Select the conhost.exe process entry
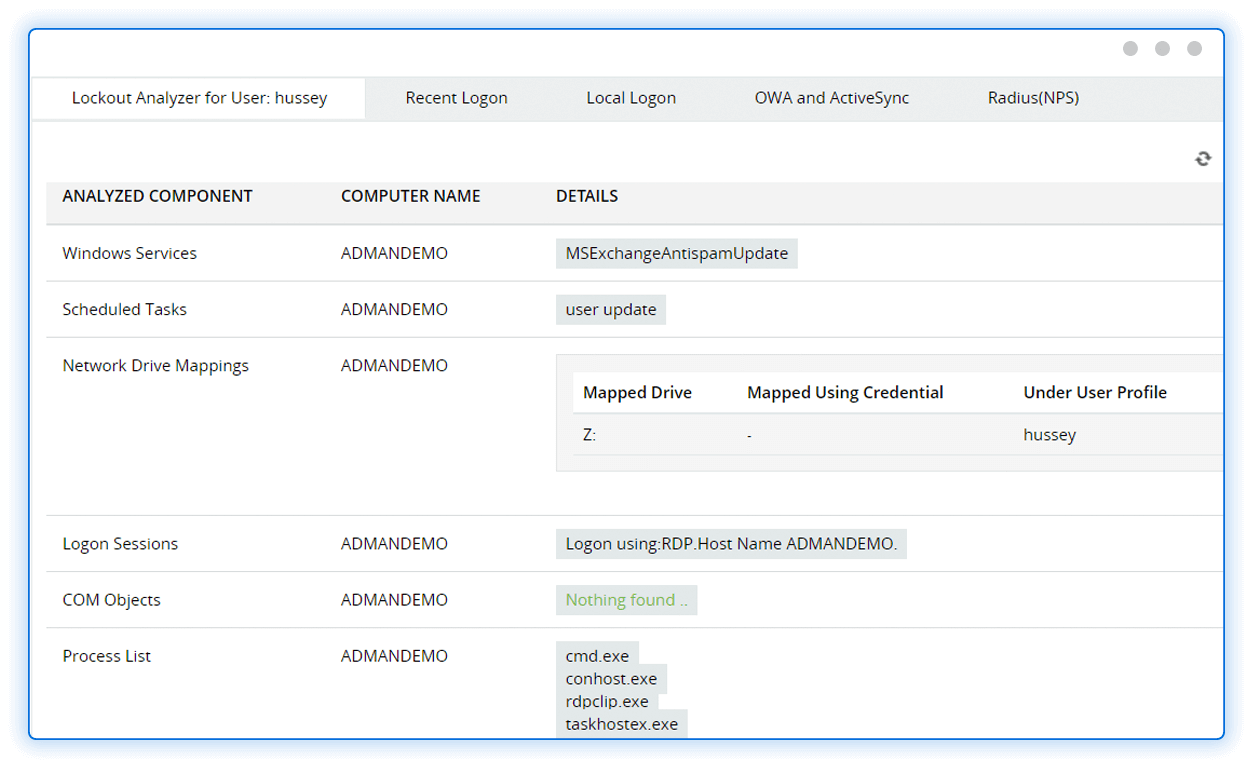This screenshot has height=768, width=1253. 611,679
